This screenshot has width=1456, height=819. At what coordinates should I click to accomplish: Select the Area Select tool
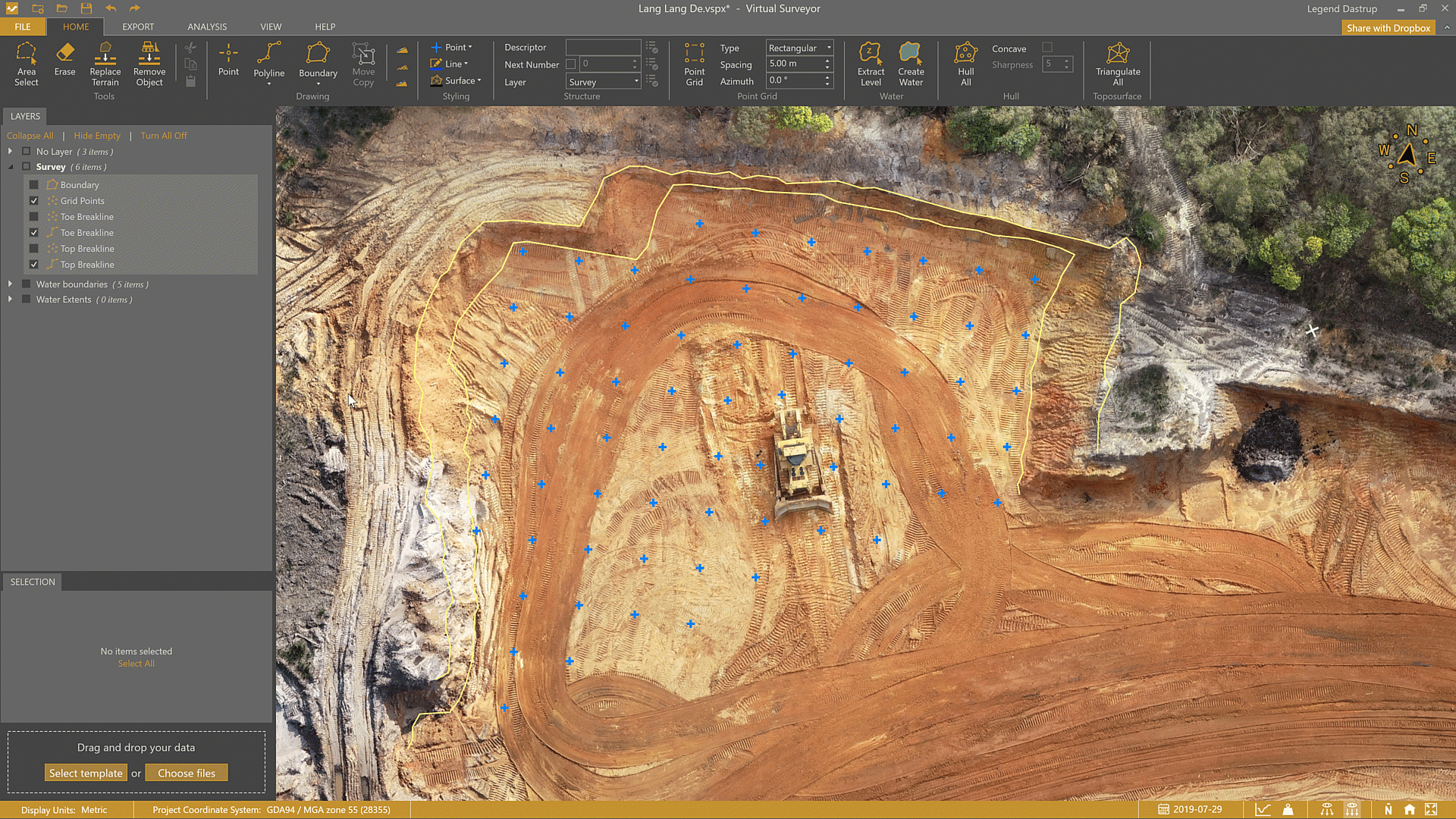click(x=26, y=64)
